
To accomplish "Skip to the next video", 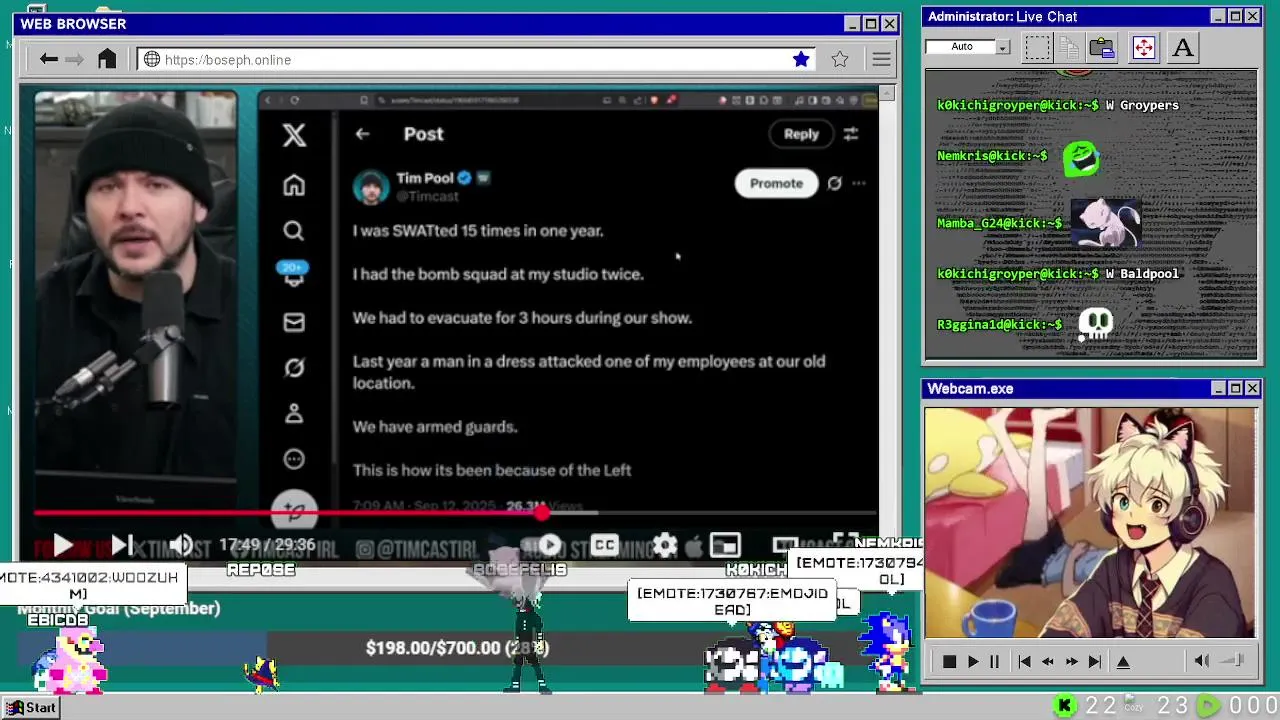I will (x=121, y=545).
